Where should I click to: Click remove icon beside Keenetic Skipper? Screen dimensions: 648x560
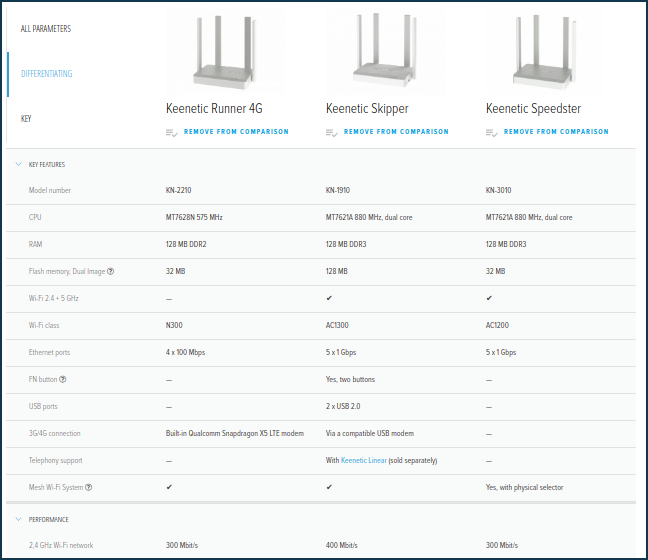[x=332, y=132]
